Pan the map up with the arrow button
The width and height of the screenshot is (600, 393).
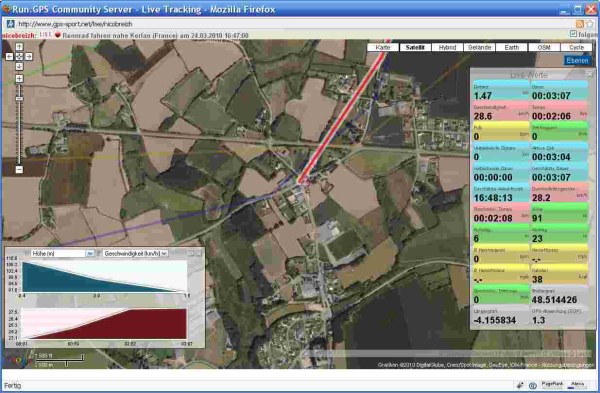click(19, 47)
